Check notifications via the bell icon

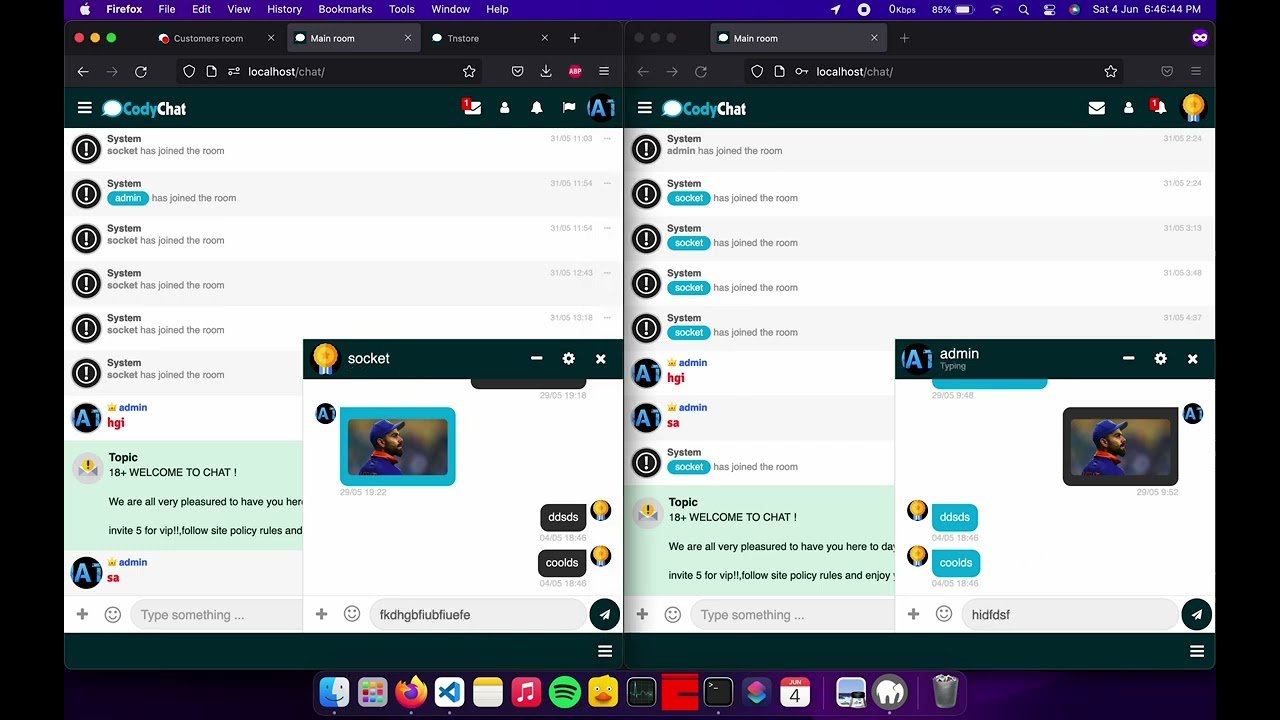tap(537, 107)
